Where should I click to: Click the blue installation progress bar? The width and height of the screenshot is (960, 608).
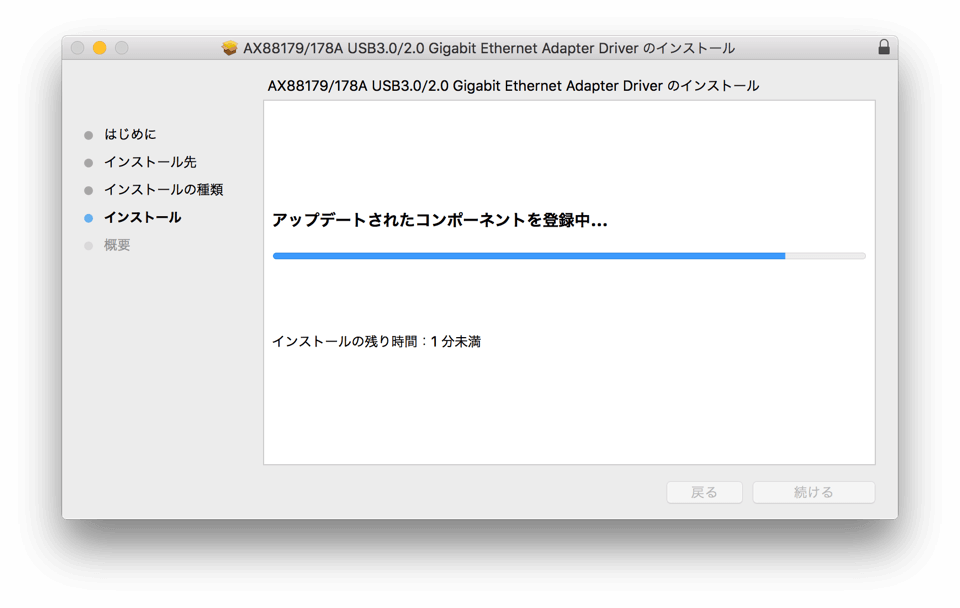[x=569, y=256]
